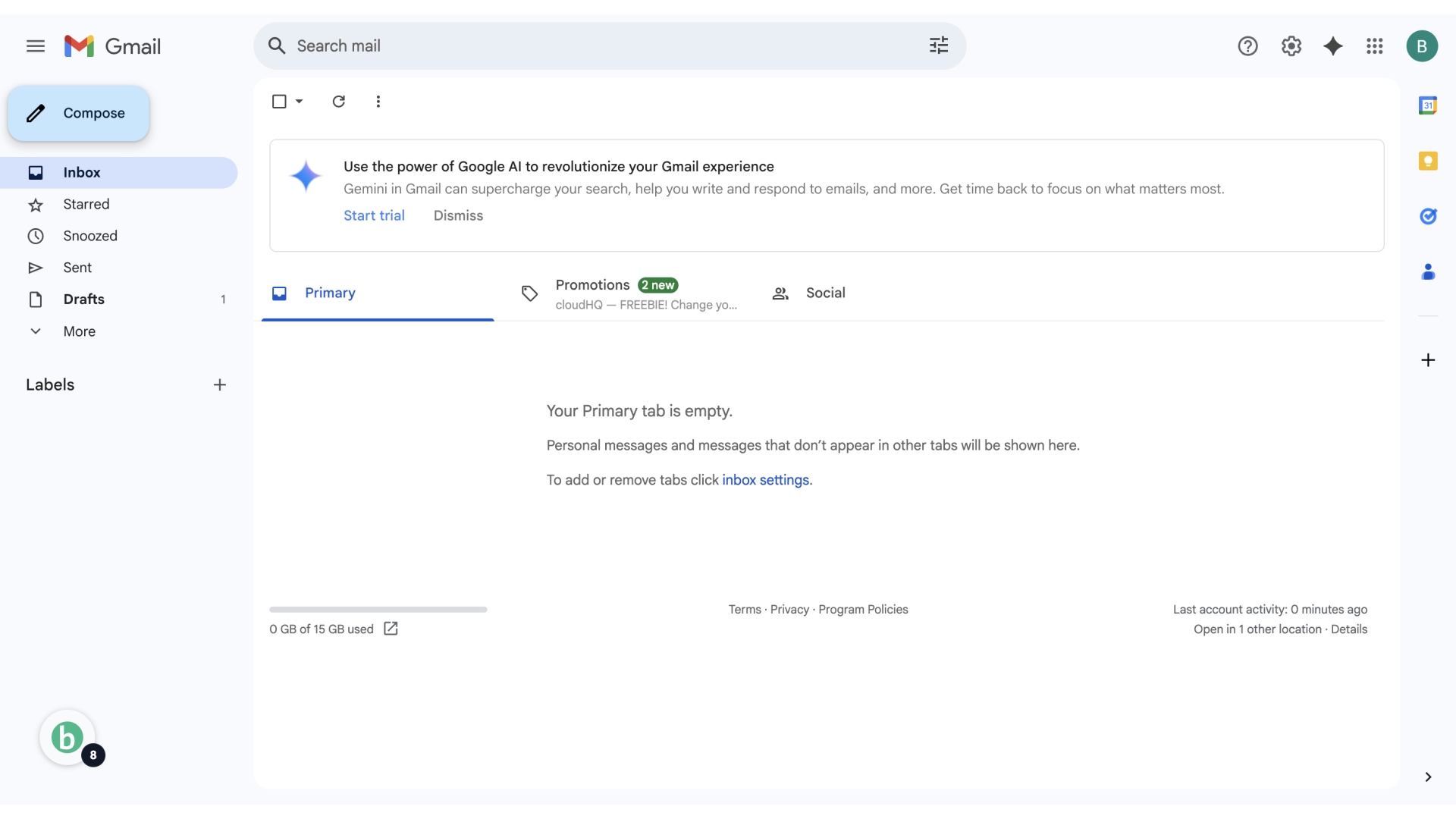Compose a new email

[x=79, y=114]
